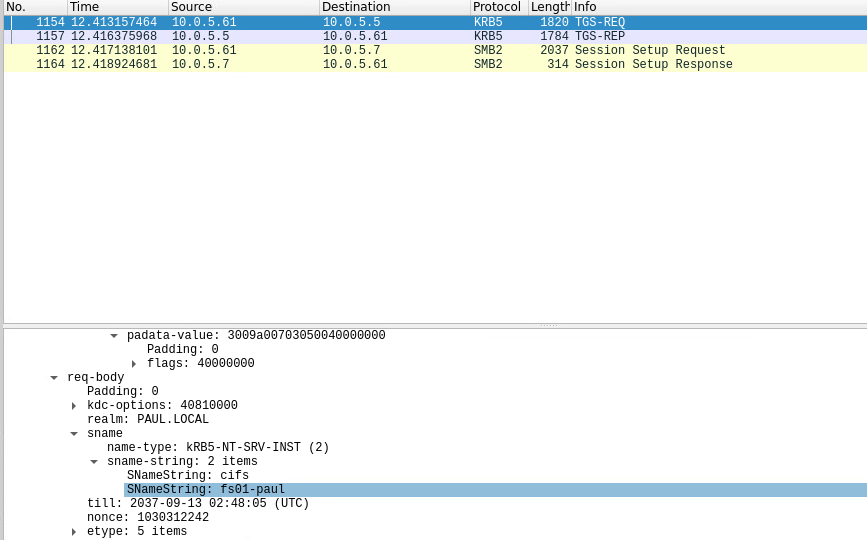Sort by the Protocol column header
The width and height of the screenshot is (867, 540).
coord(499,7)
